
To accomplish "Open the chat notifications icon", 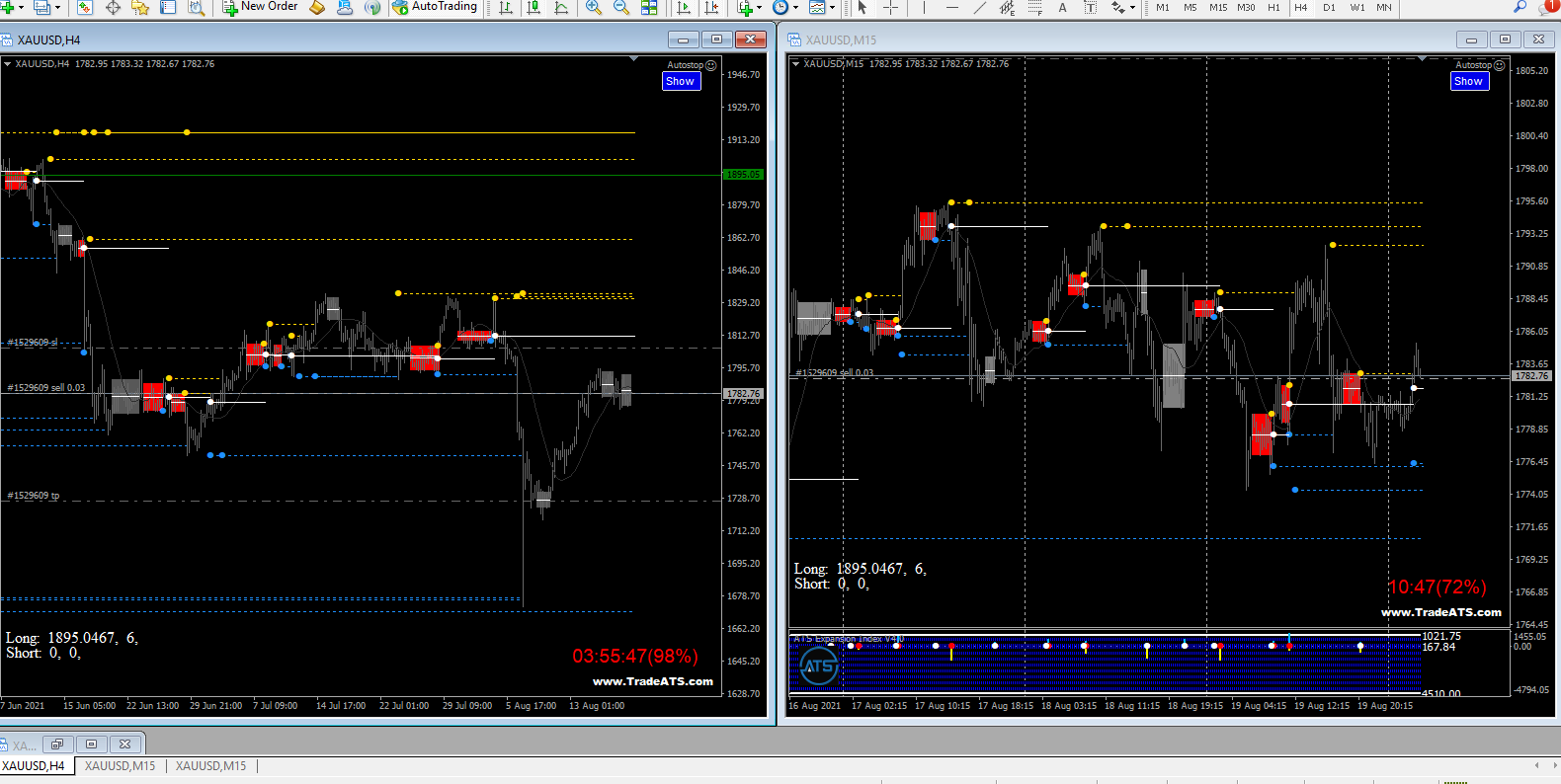I will coord(1550,7).
